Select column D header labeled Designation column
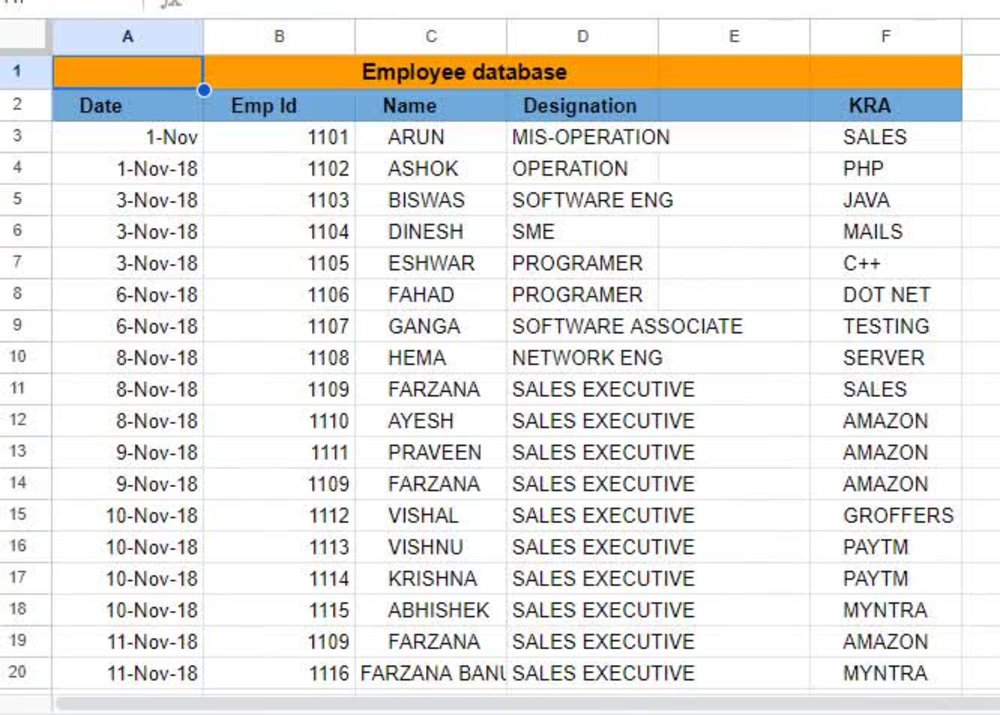Viewport: 1000px width, 715px height. pos(582,36)
